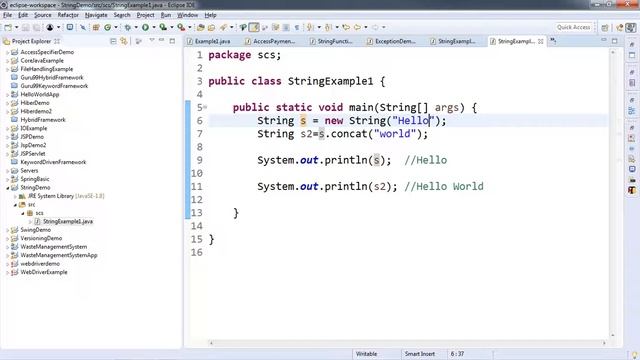Click the Coverage run icon

pyautogui.click(x=163, y=27)
